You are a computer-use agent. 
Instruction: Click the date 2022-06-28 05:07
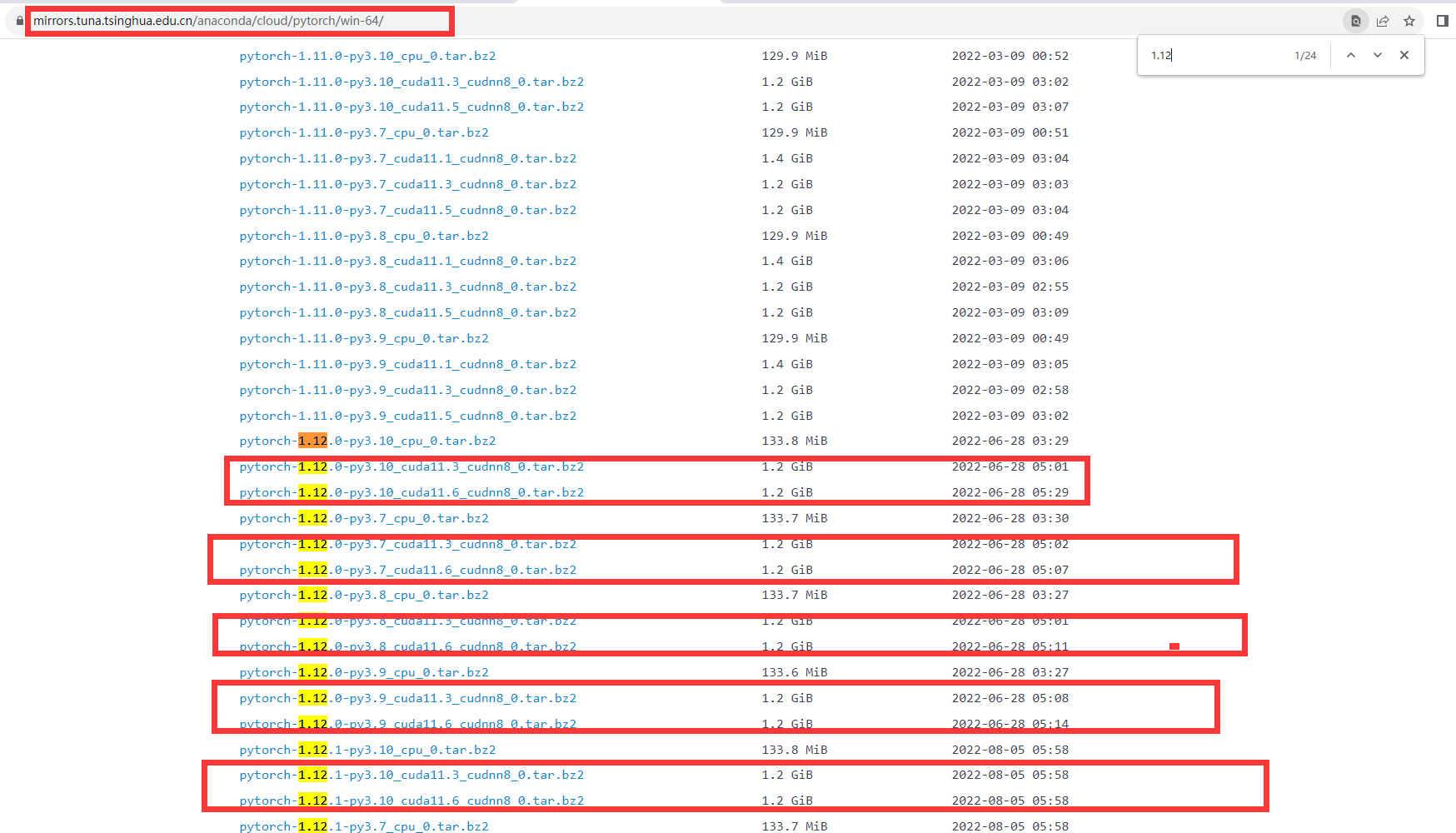point(1010,570)
